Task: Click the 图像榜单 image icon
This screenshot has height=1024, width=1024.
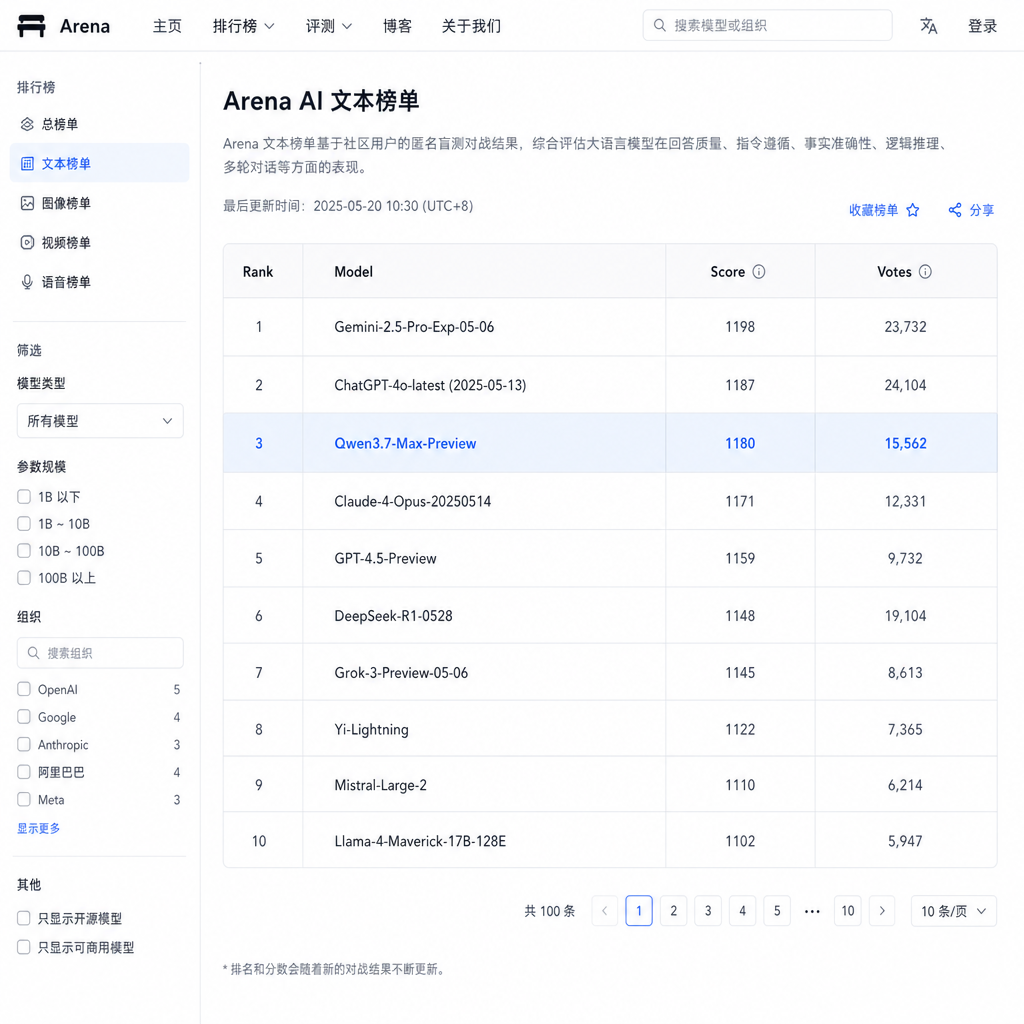Action: click(x=27, y=203)
